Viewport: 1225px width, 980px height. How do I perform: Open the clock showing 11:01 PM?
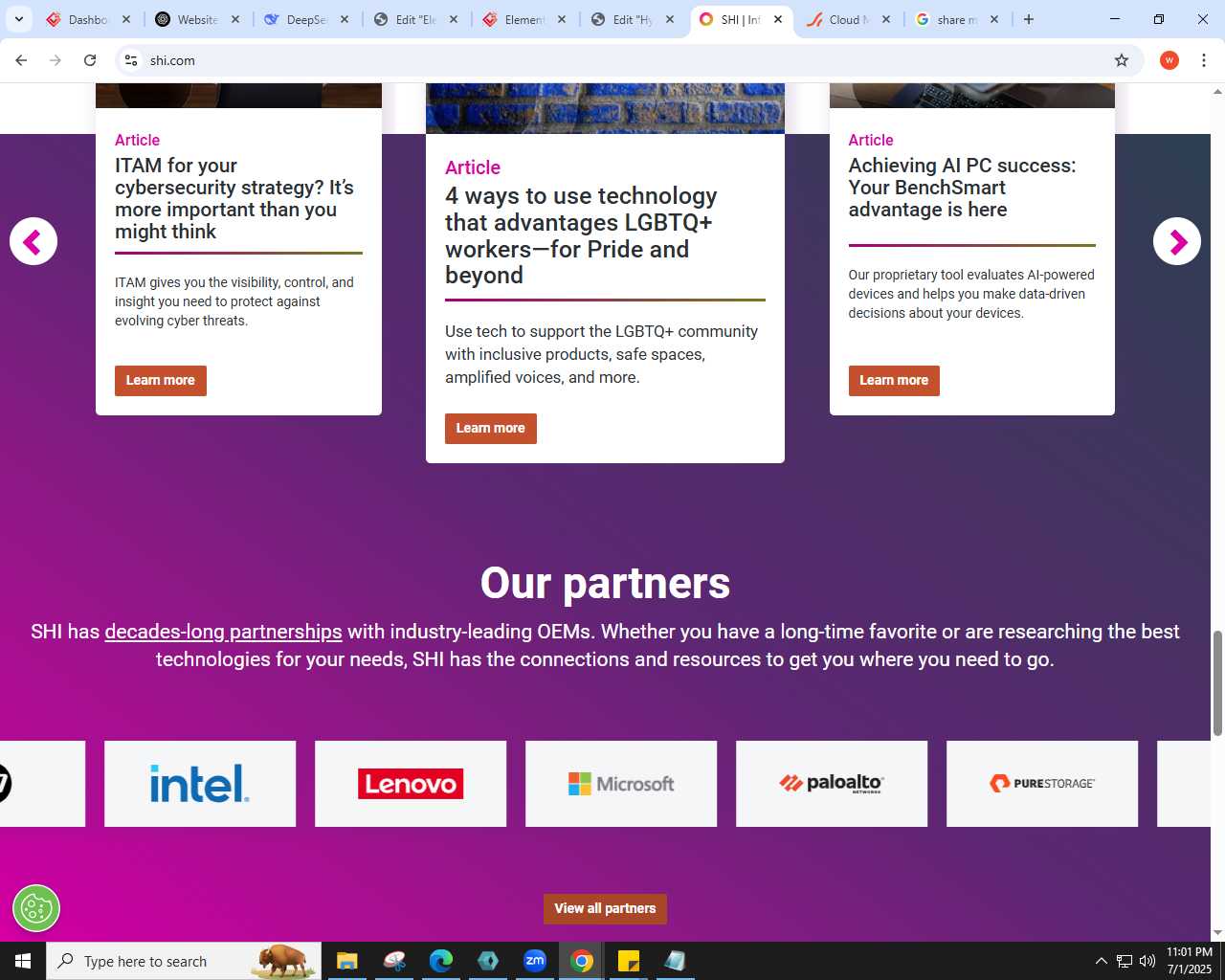tap(1190, 961)
